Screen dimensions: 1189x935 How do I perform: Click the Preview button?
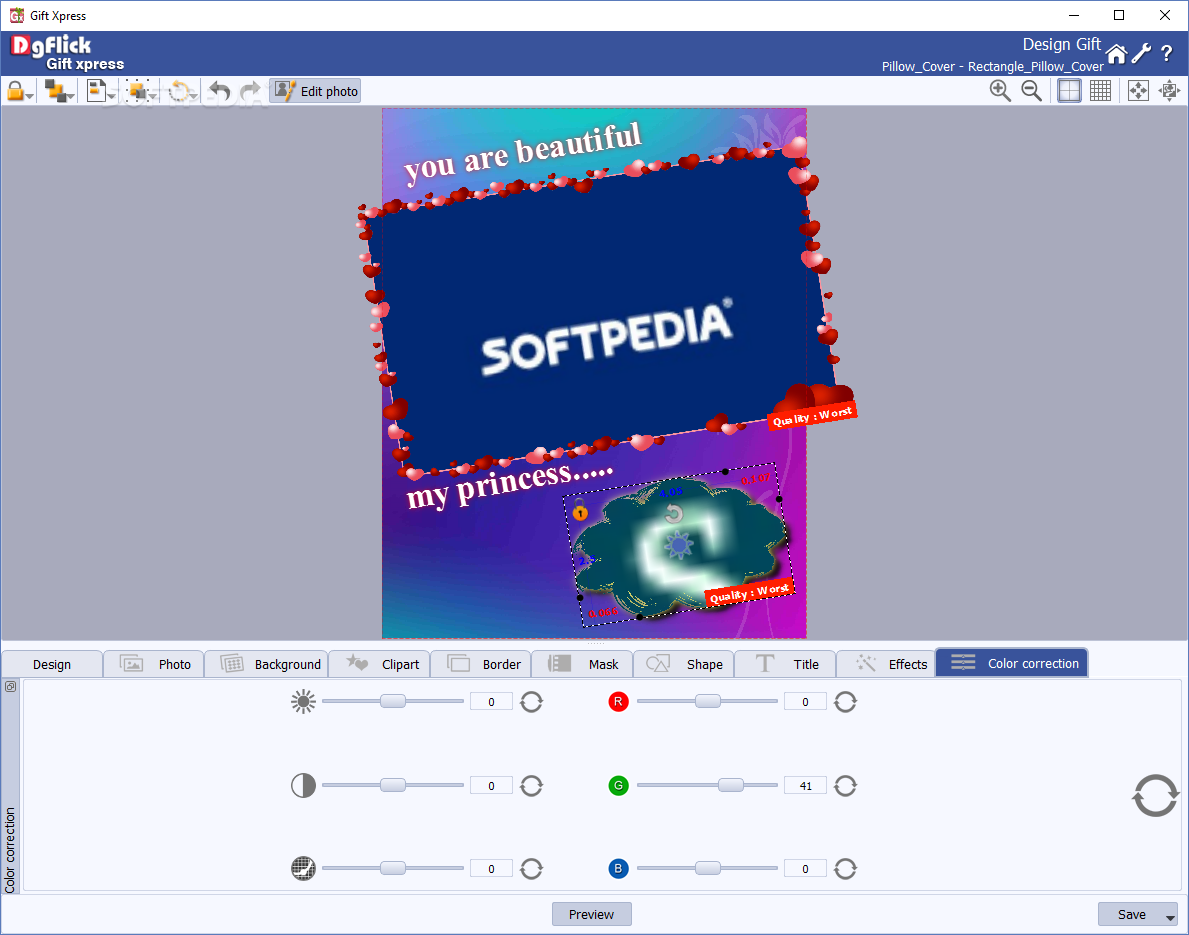coord(591,915)
